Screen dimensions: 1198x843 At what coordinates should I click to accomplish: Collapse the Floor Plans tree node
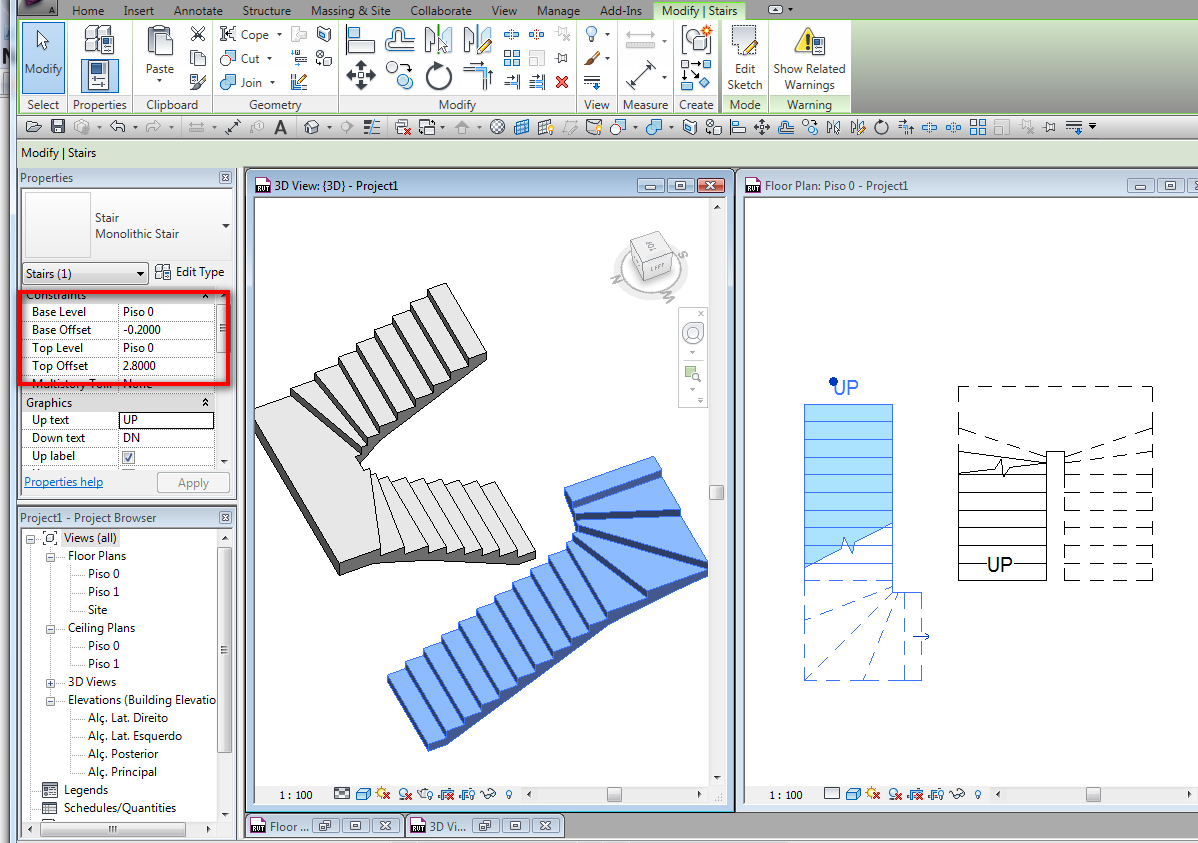[x=50, y=556]
